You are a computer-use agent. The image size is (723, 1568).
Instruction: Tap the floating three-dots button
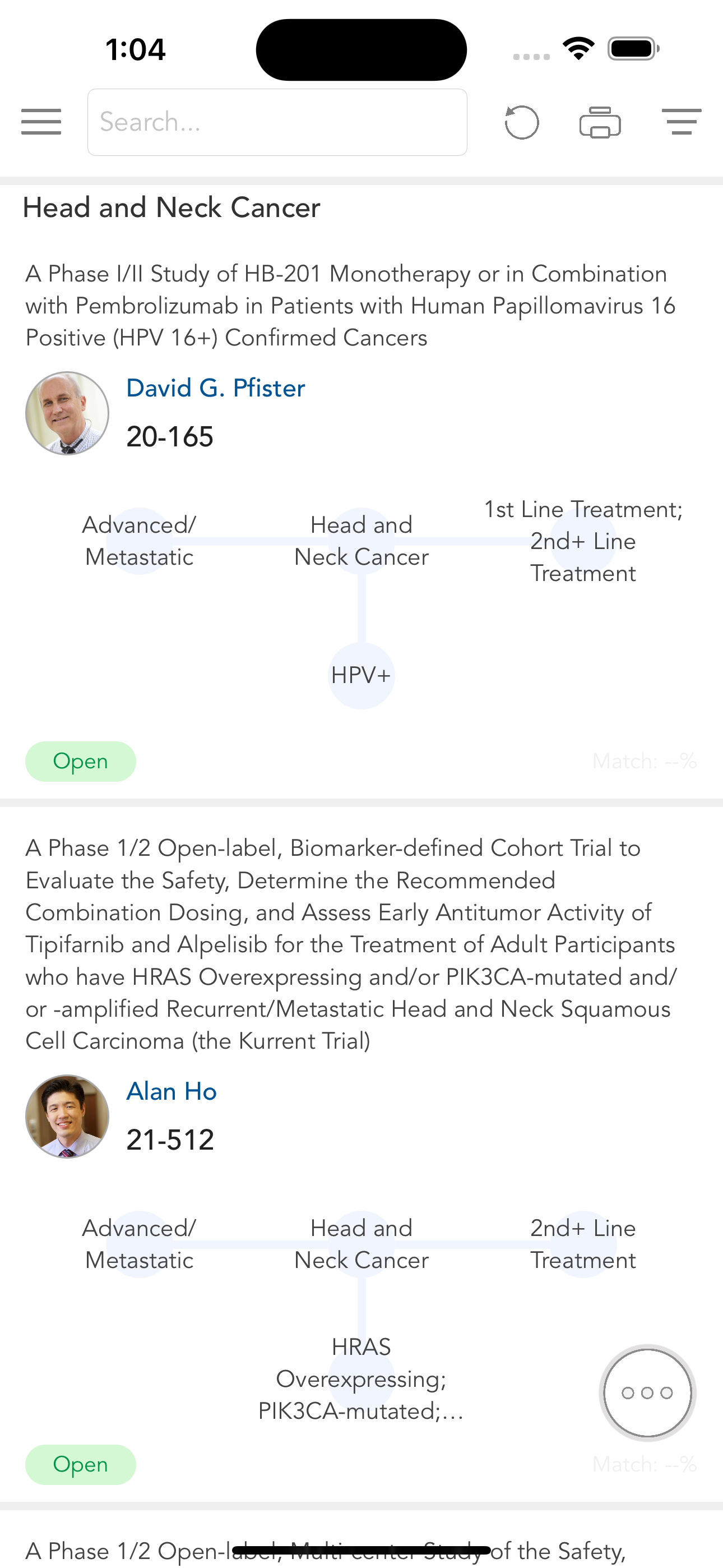(x=647, y=1392)
